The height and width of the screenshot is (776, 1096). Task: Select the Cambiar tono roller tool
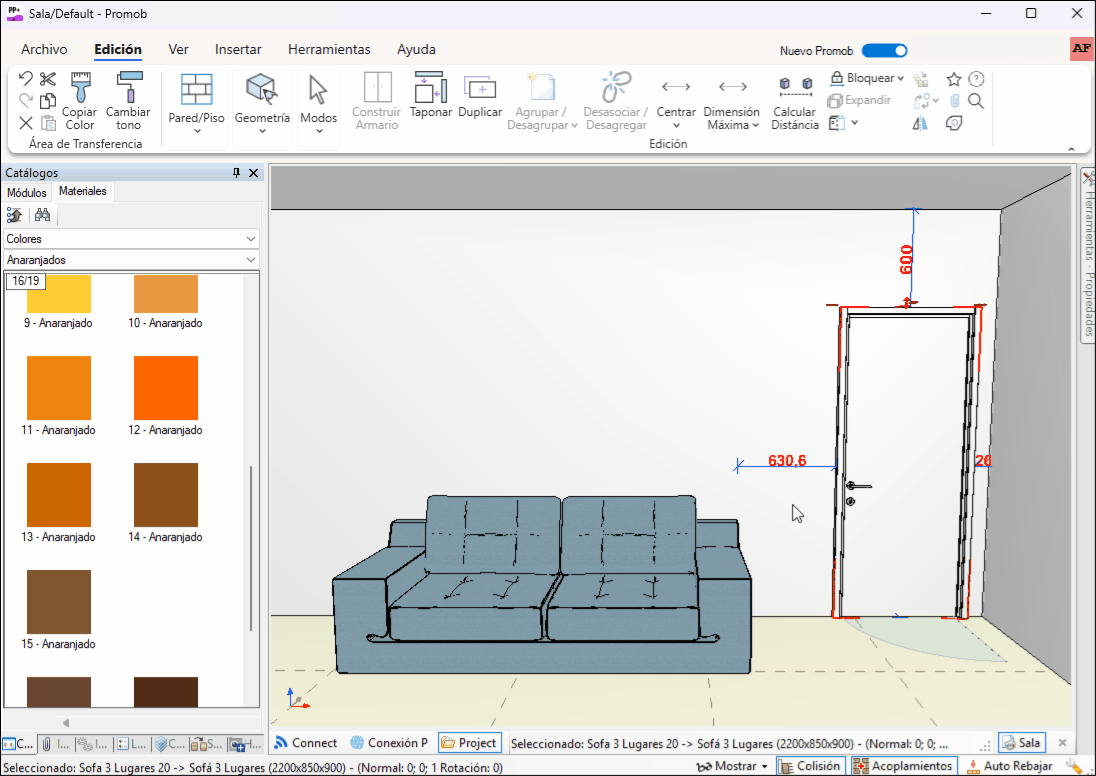(x=128, y=100)
